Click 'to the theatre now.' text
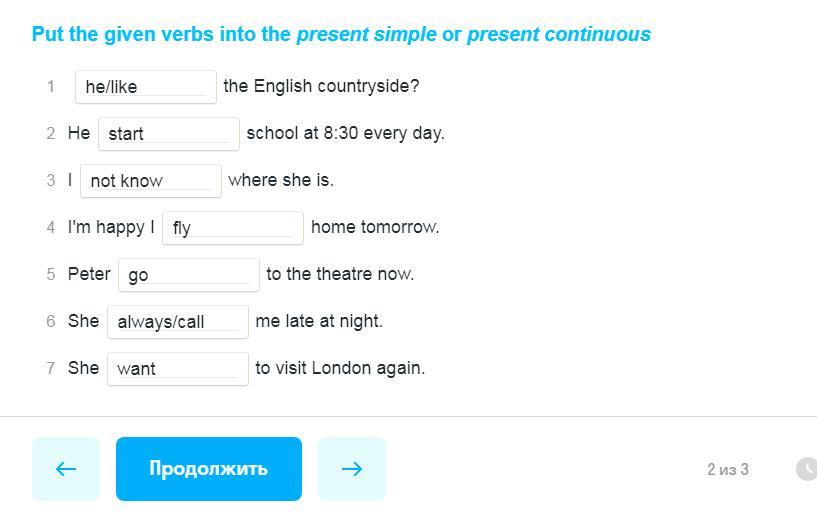 pos(340,274)
